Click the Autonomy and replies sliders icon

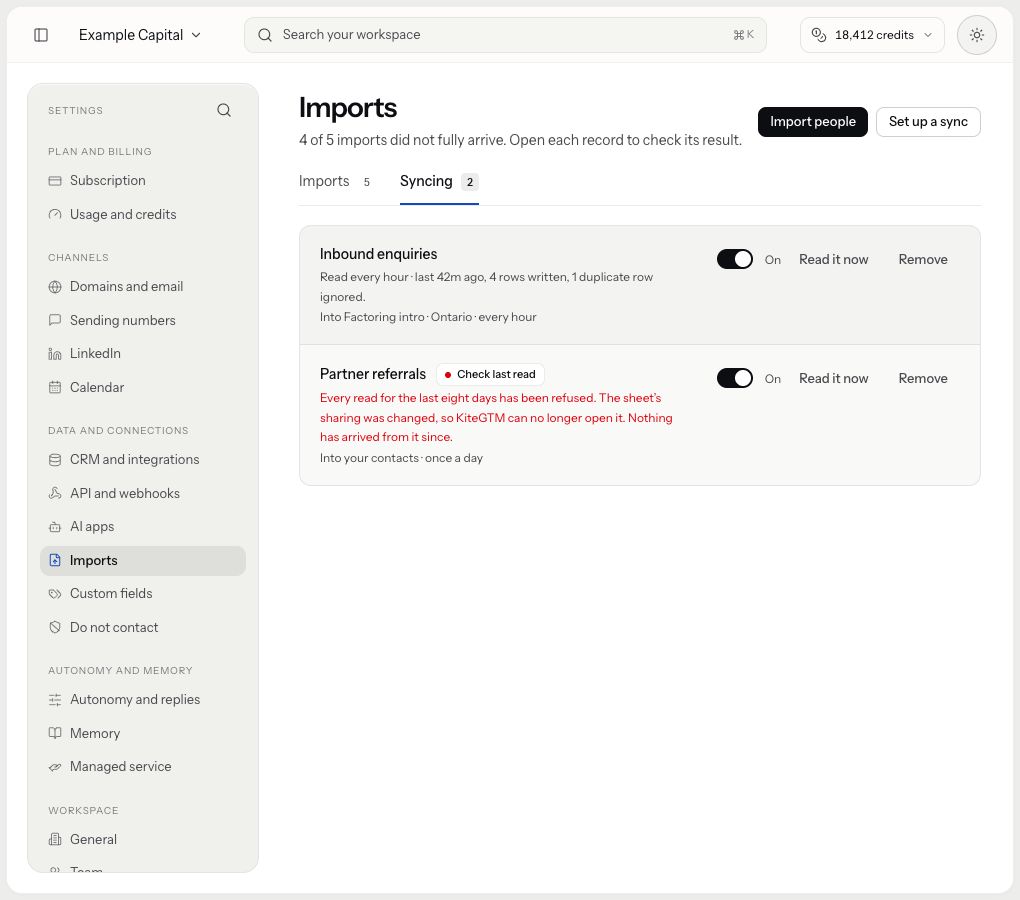55,700
